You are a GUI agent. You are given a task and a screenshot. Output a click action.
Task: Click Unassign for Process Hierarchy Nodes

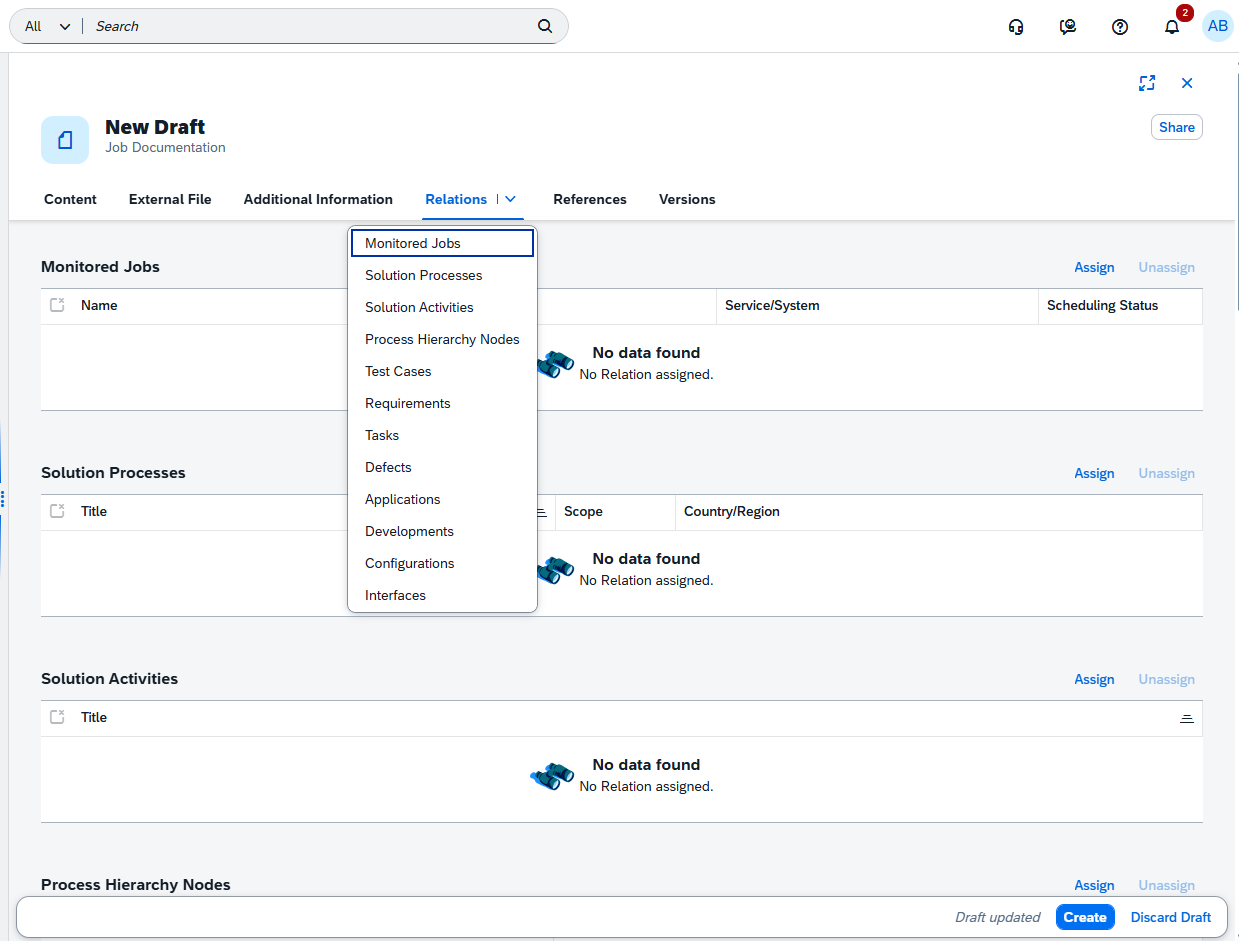[x=1166, y=885]
